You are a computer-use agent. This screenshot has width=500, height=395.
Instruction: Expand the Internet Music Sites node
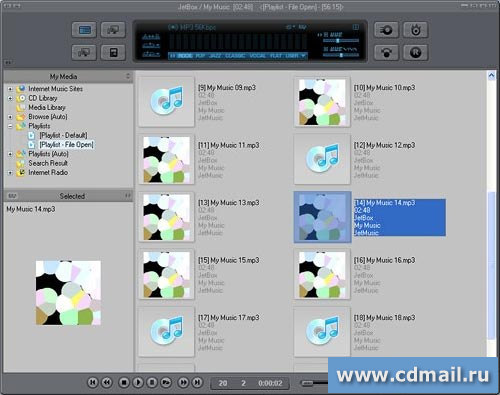[10, 89]
